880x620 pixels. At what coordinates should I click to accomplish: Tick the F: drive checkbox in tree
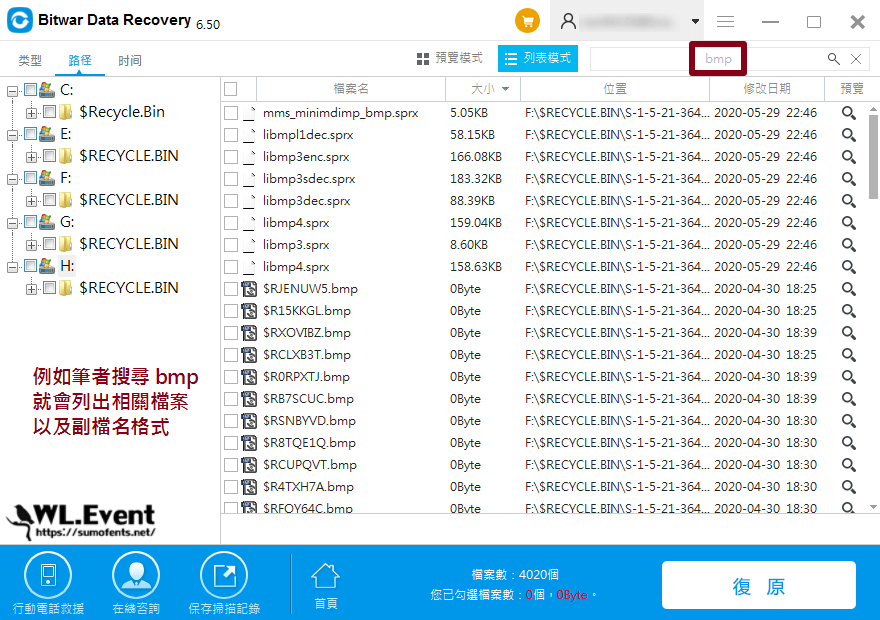pos(30,178)
